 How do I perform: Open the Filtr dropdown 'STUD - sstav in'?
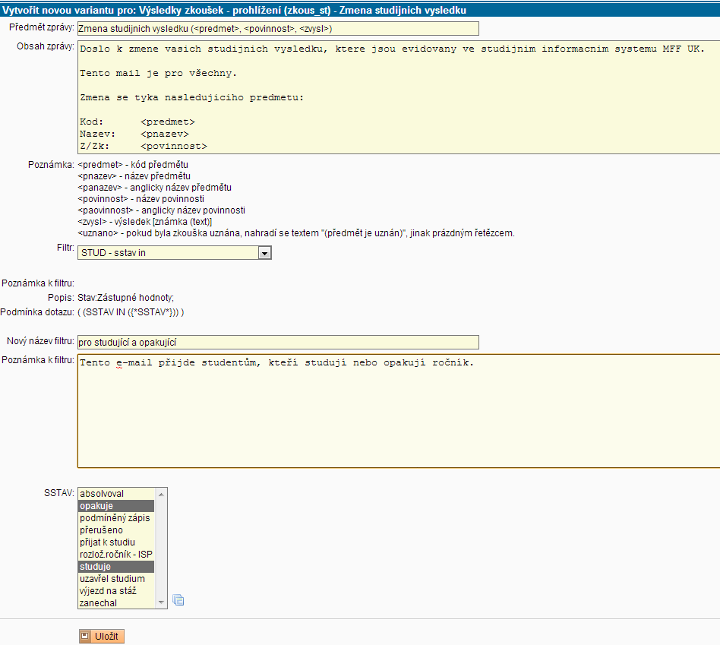(x=175, y=253)
